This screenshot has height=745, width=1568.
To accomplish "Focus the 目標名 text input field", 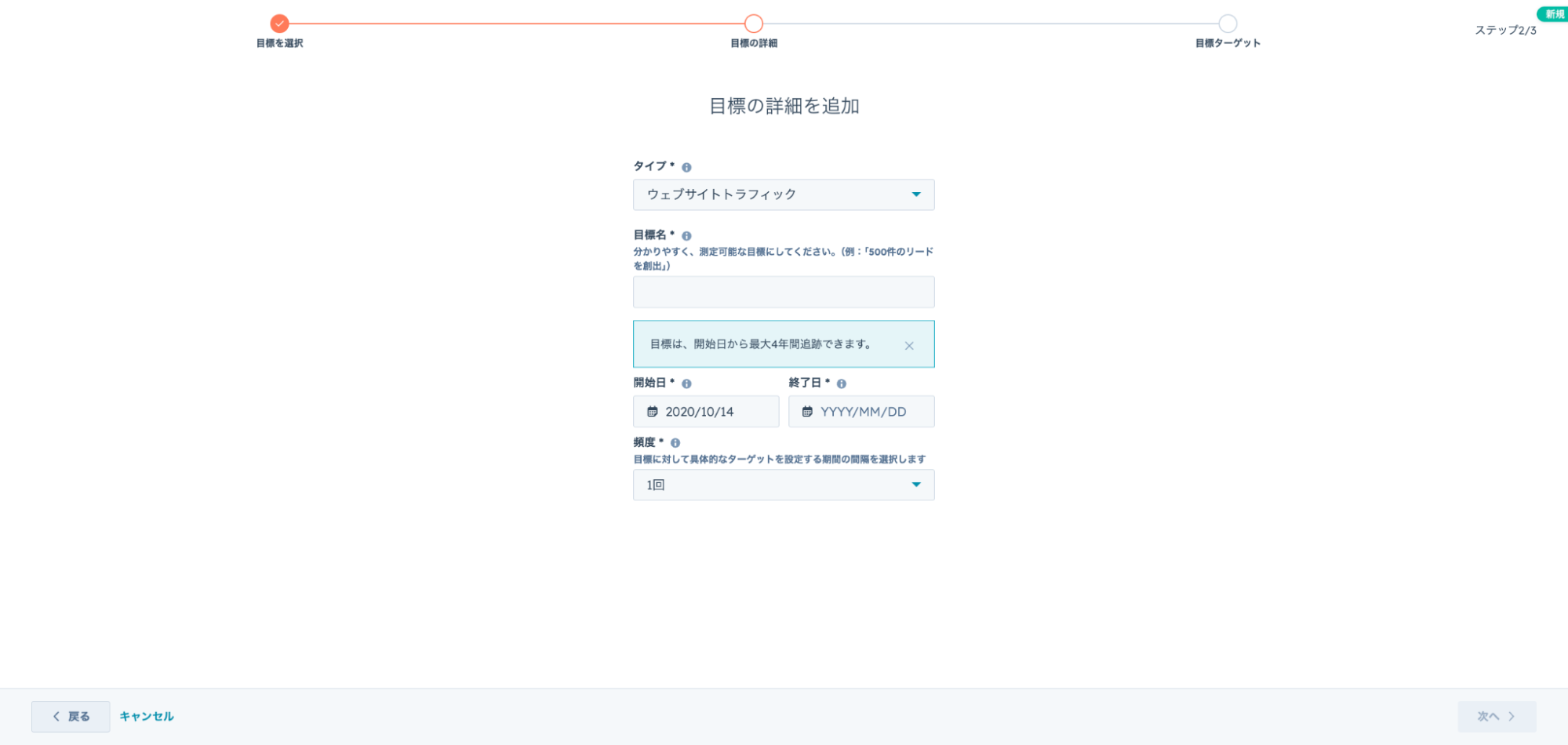I will pos(783,292).
